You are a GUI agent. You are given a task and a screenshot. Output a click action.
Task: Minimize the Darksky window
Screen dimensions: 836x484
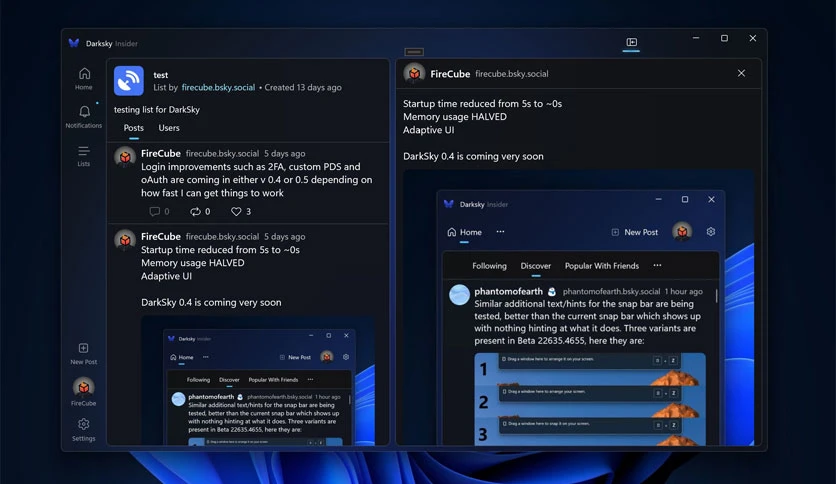[696, 38]
